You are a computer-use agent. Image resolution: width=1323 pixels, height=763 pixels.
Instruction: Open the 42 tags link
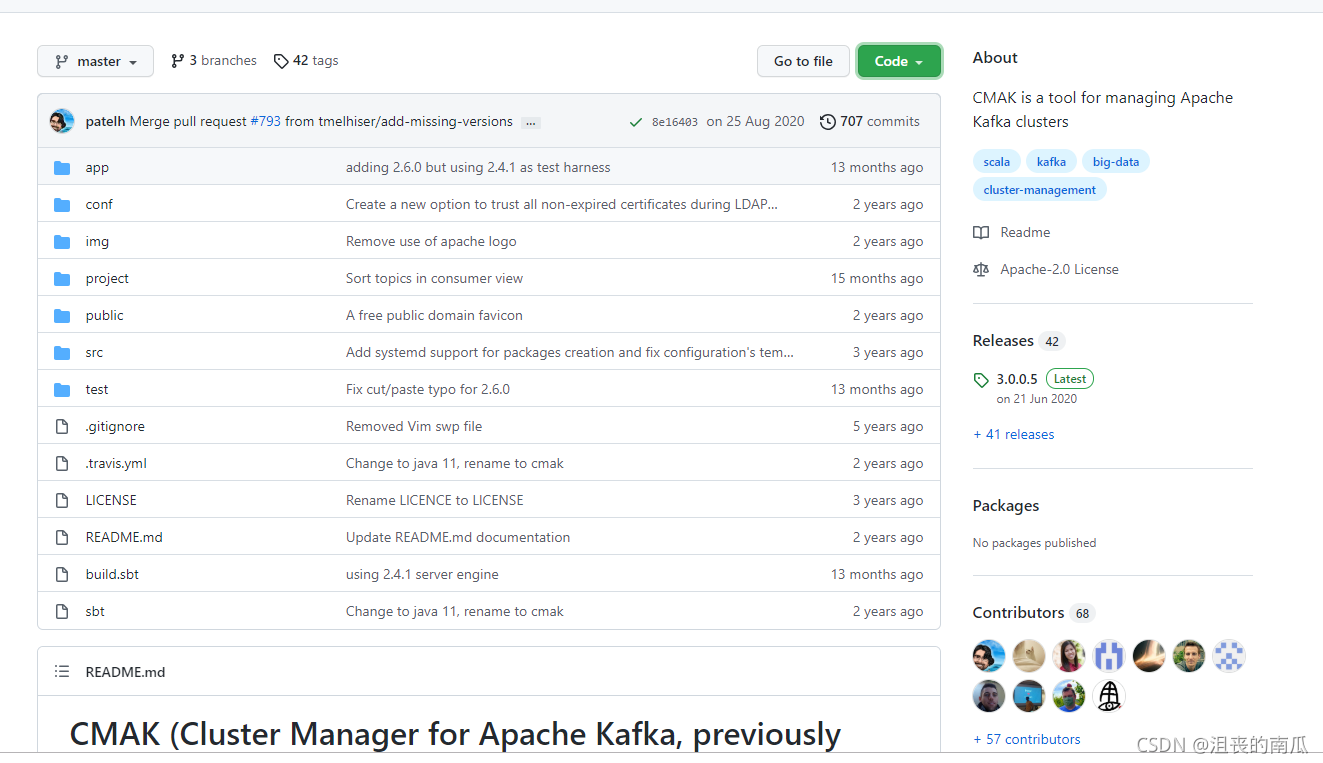[306, 61]
